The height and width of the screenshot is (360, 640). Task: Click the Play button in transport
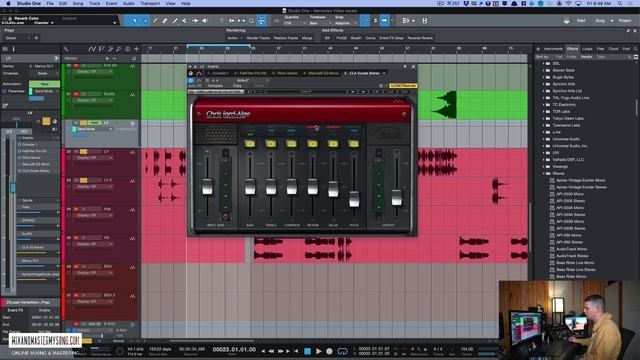click(x=318, y=351)
